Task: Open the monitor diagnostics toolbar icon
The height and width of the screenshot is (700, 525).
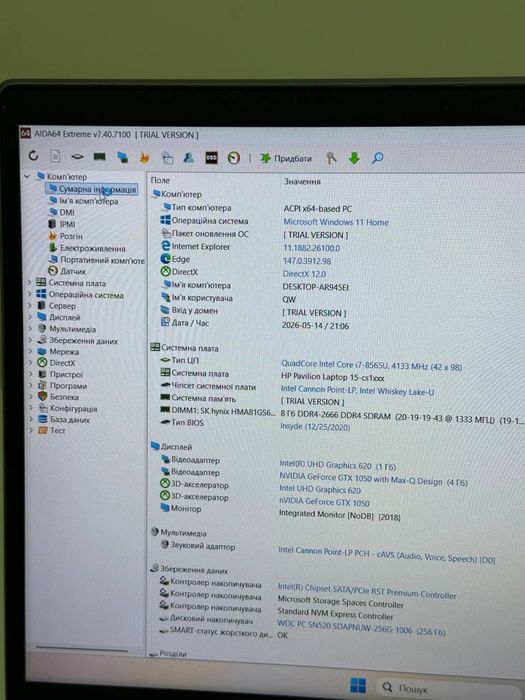Action: click(x=122, y=157)
